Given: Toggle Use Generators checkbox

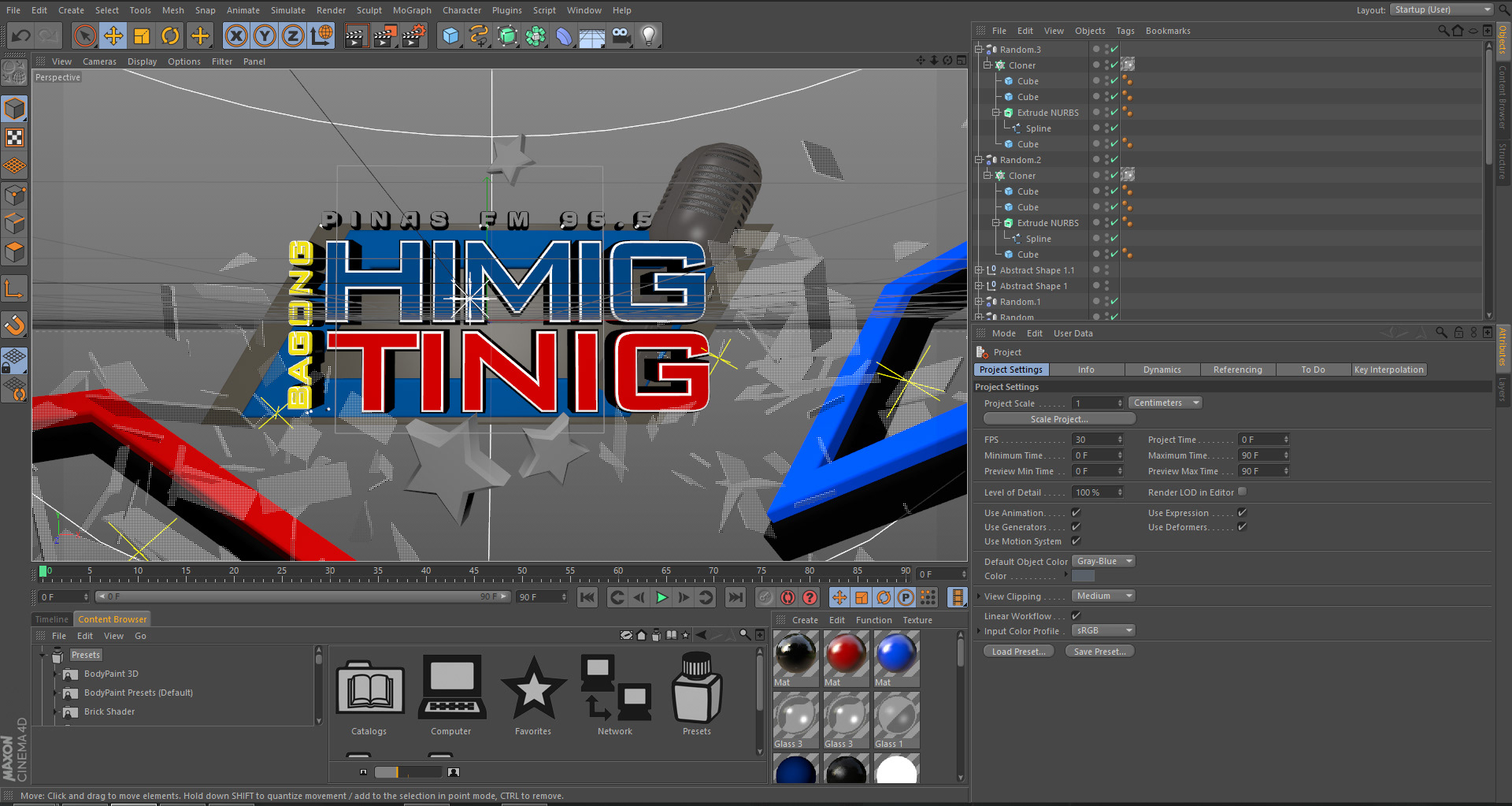Looking at the screenshot, I should coord(1076,527).
